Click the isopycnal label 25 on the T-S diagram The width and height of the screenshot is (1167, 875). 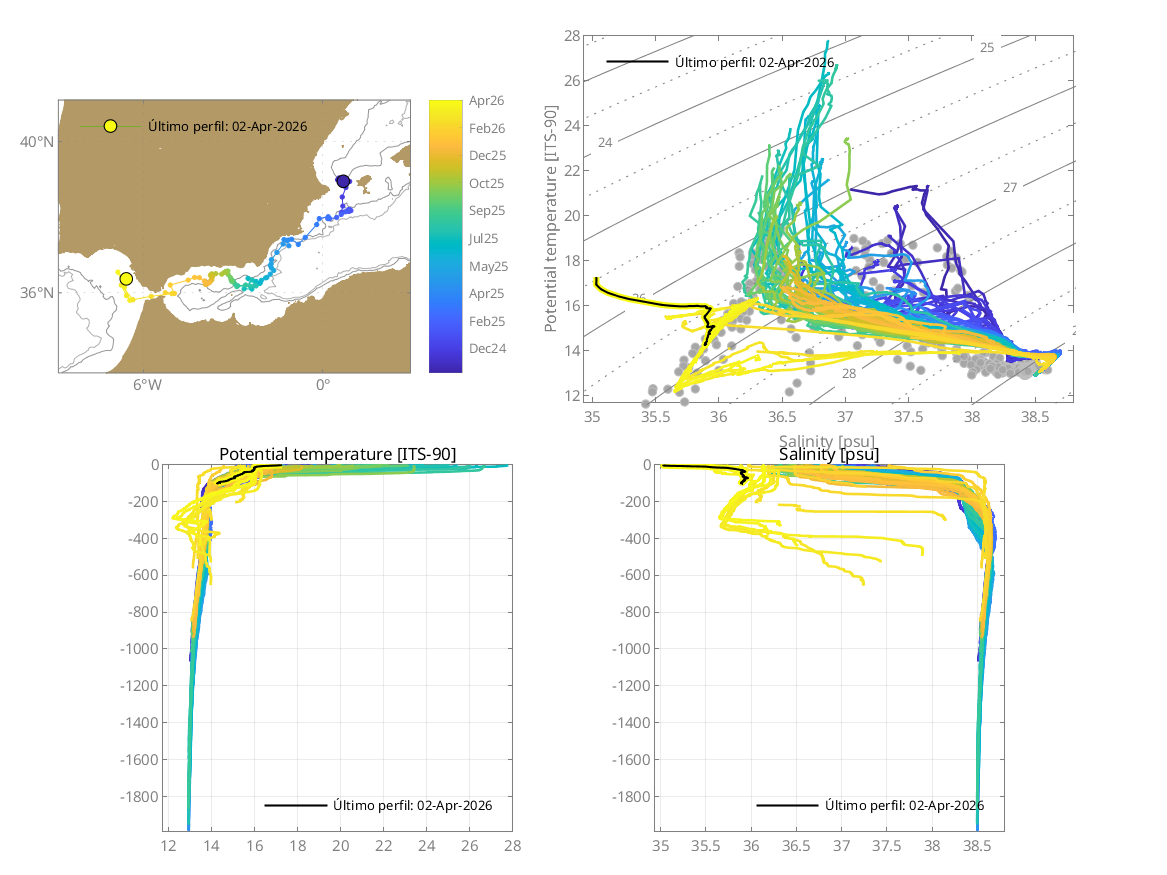(x=986, y=47)
